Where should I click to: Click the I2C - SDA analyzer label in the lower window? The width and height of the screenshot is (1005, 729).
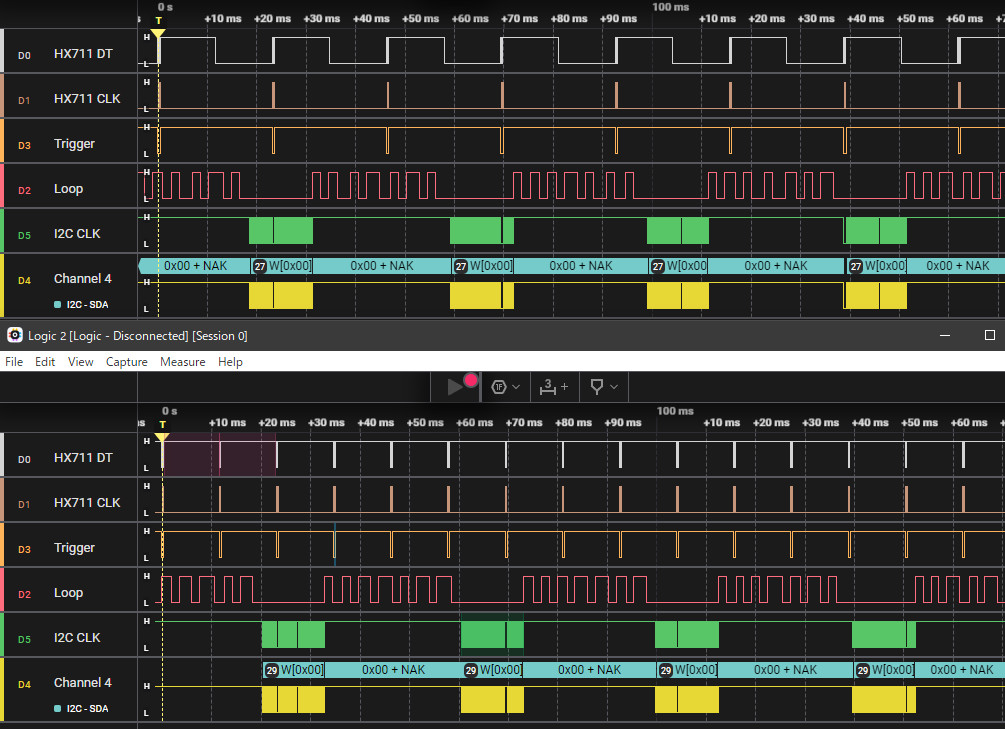click(x=87, y=708)
